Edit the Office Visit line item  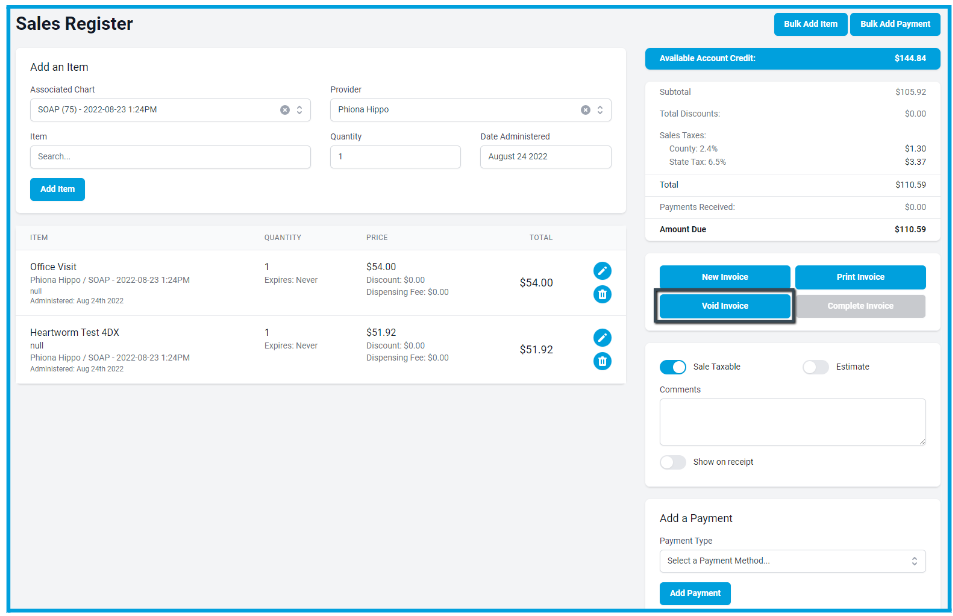tap(602, 271)
